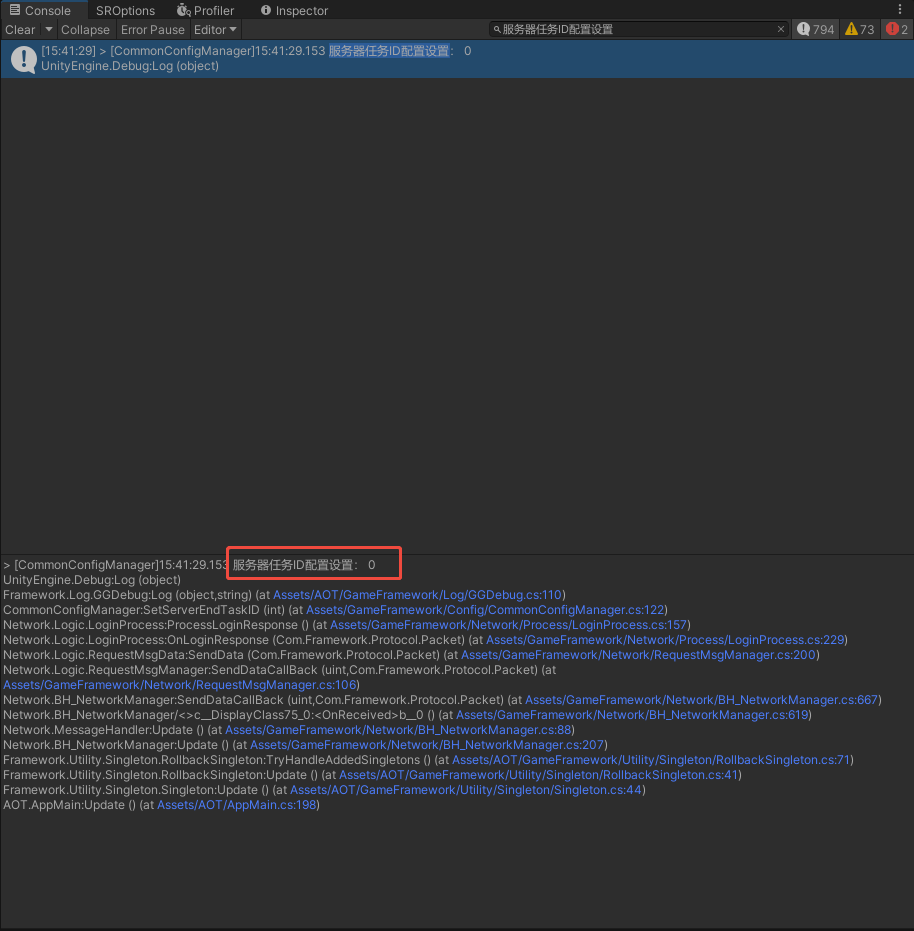Viewport: 914px width, 931px height.
Task: Open the Console window options kebab menu
Action: pos(900,10)
